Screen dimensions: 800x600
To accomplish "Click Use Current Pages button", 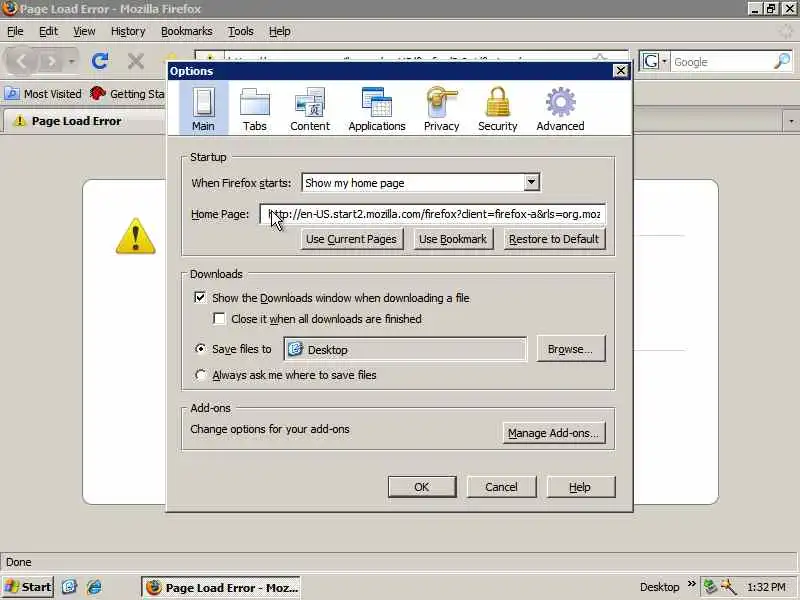I will [352, 239].
